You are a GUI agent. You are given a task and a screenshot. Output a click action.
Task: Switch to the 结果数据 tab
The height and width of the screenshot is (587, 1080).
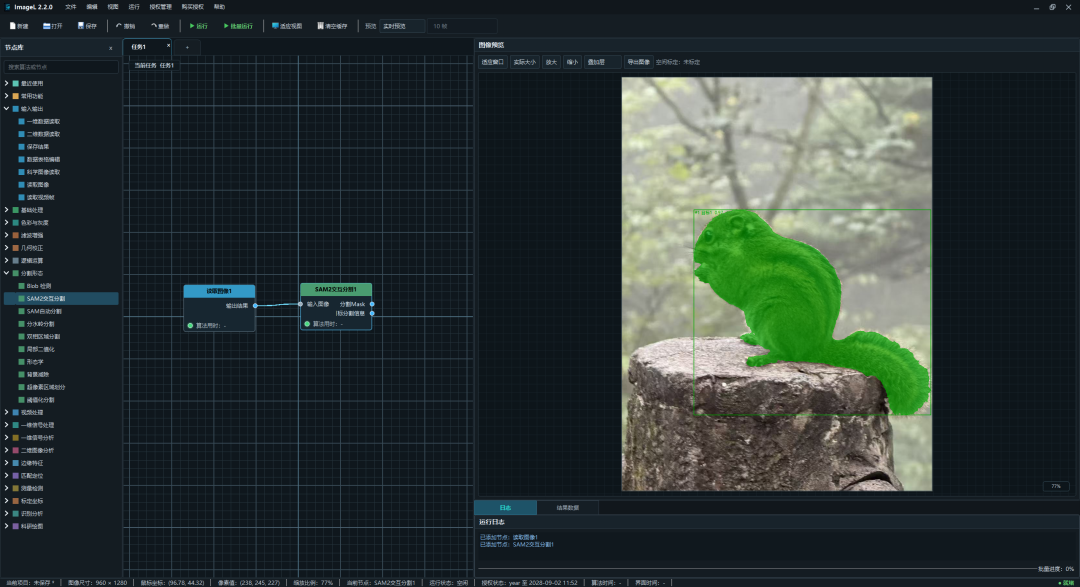pyautogui.click(x=568, y=508)
